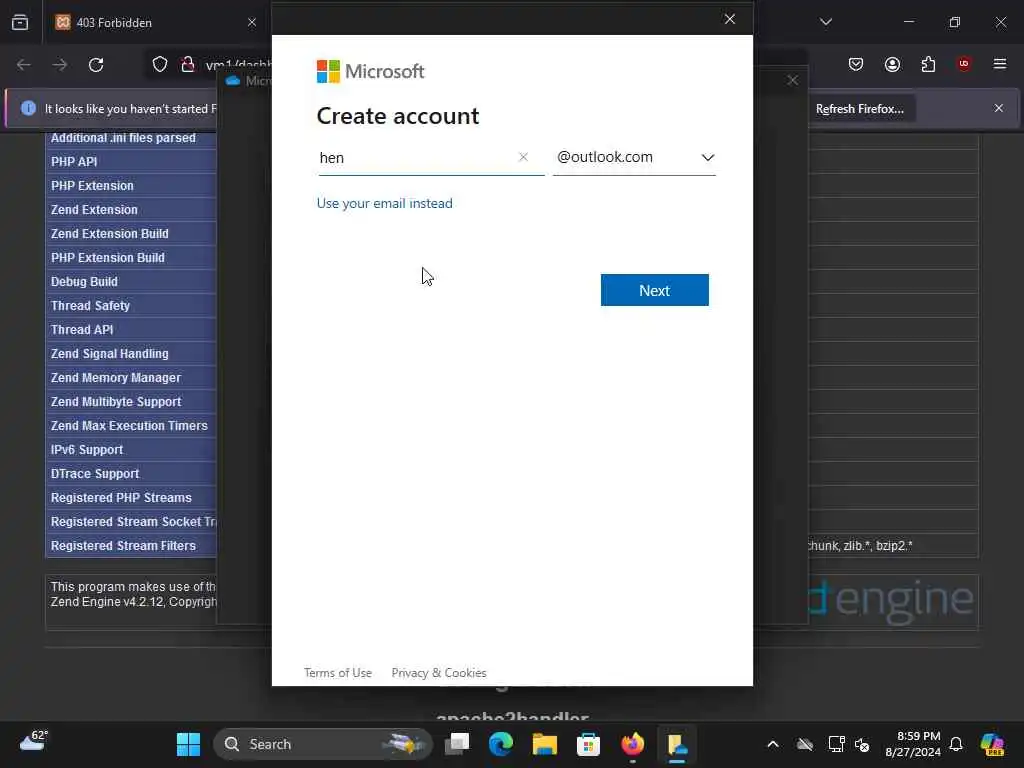Click the 'Debug Build' row label
The image size is (1024, 768).
(84, 281)
